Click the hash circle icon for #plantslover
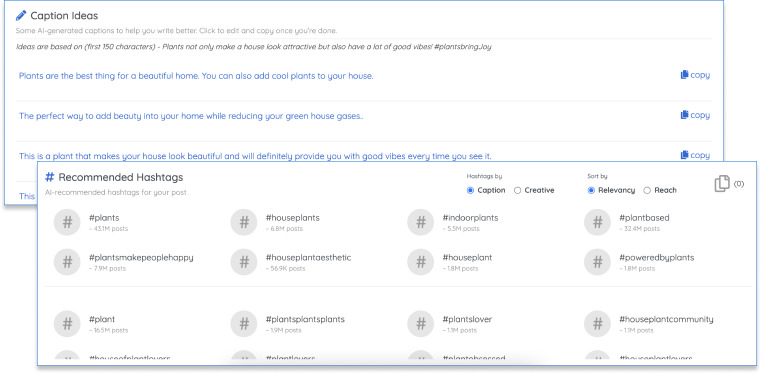Screen dimensions: 761x374 pyautogui.click(x=420, y=324)
